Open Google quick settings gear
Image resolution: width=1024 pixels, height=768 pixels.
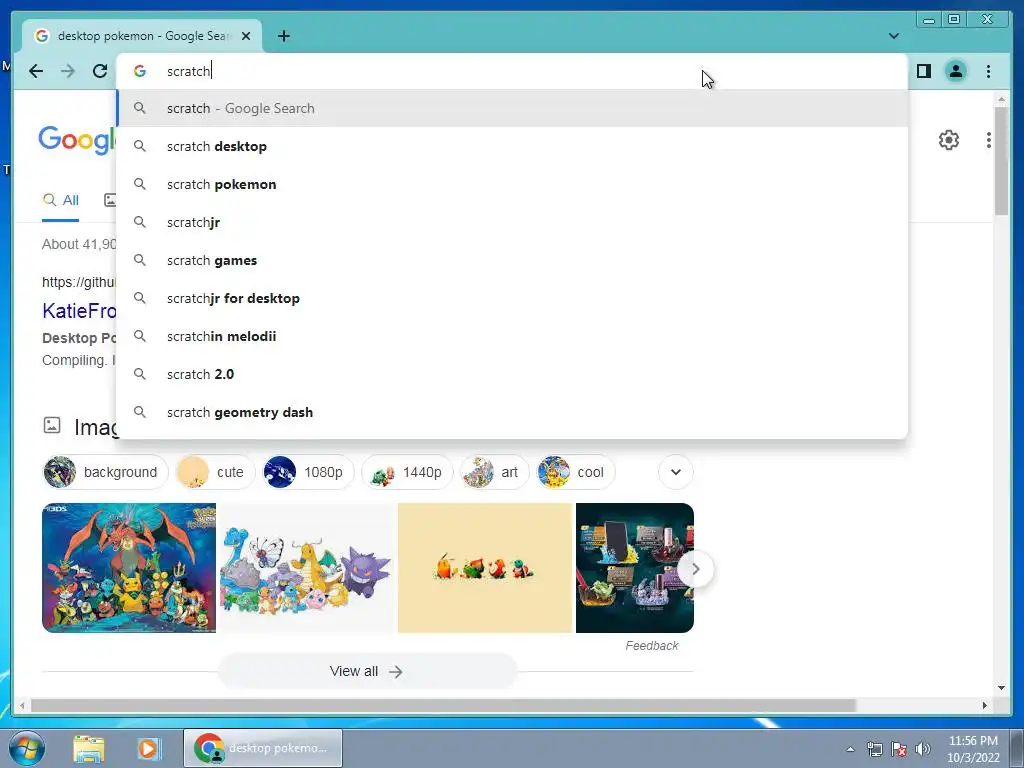(949, 140)
